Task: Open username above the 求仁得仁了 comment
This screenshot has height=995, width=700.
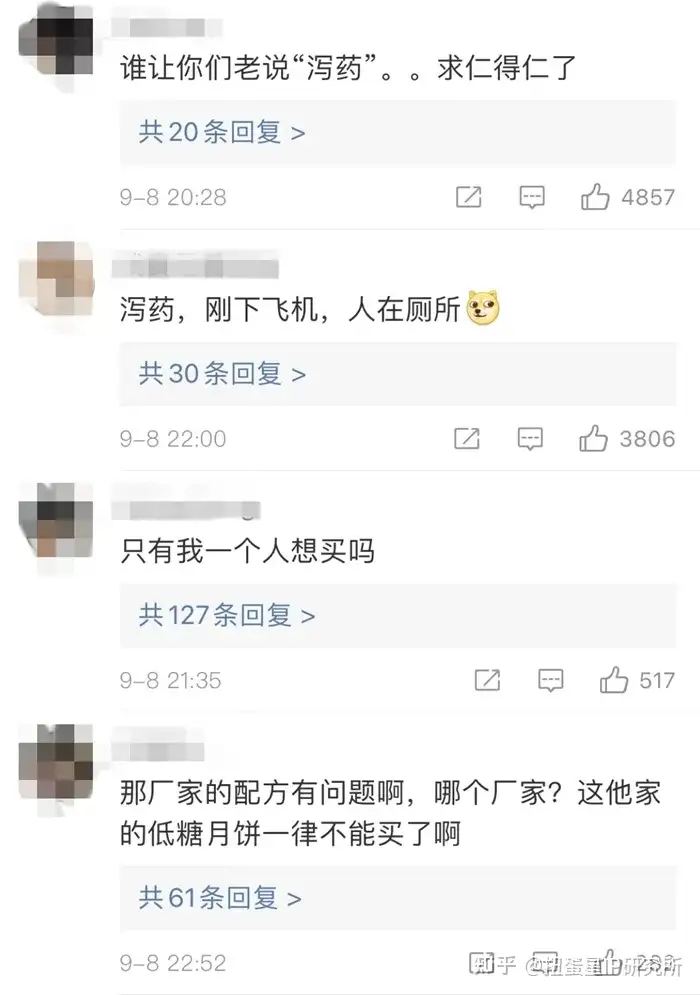Action: pyautogui.click(x=167, y=27)
